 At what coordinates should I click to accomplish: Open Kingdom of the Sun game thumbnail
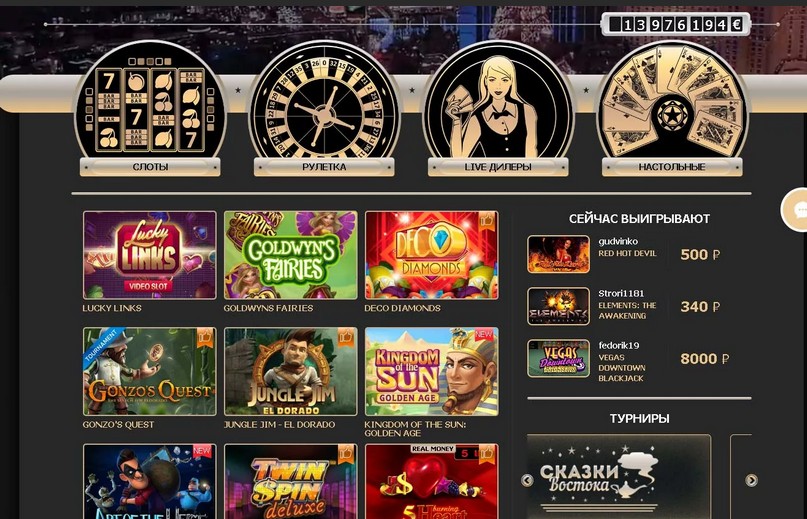pos(432,371)
